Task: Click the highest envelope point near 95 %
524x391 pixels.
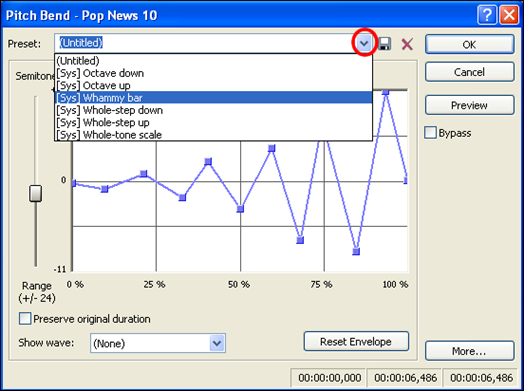Action: [x=386, y=92]
